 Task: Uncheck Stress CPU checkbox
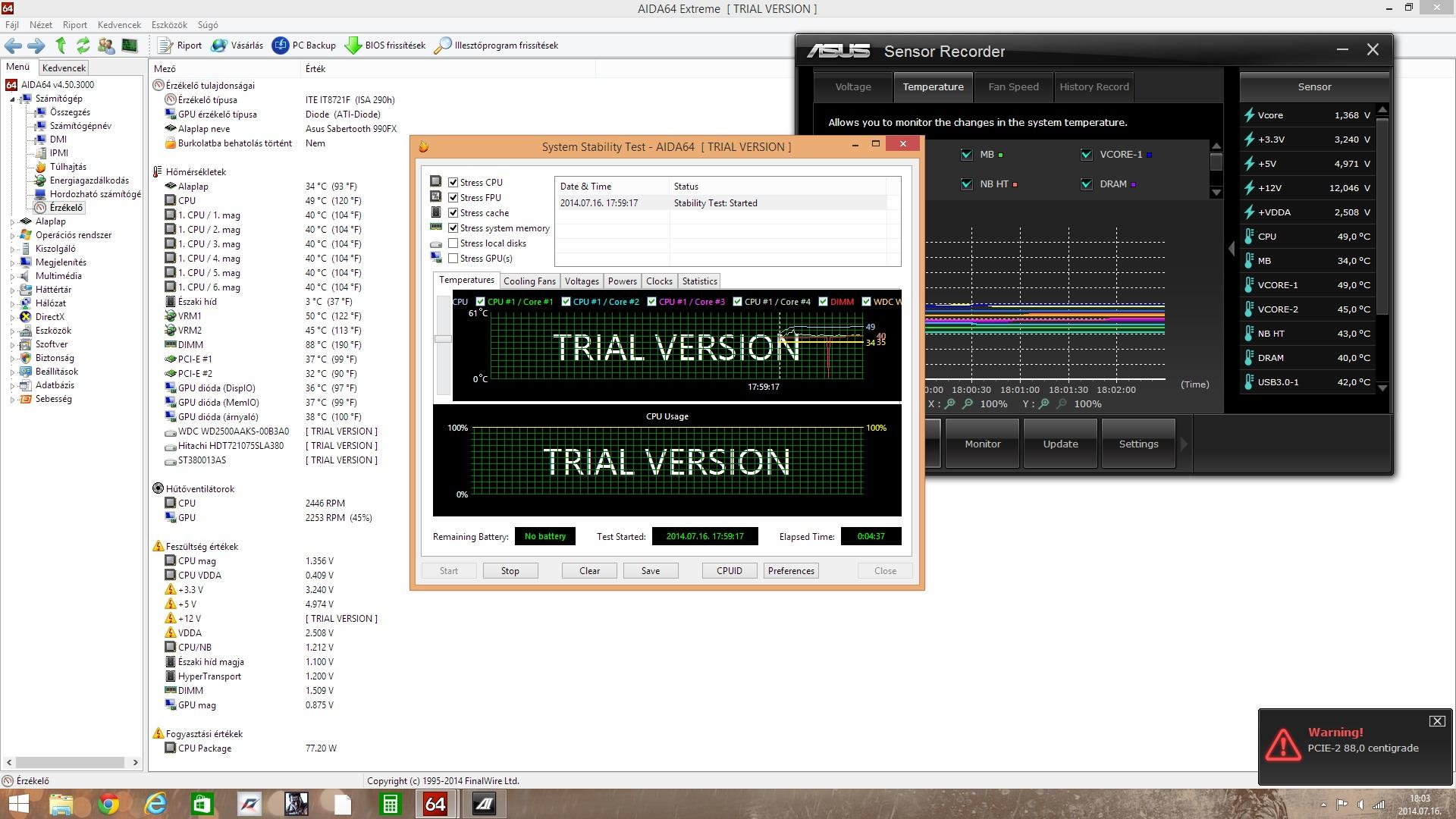(453, 183)
